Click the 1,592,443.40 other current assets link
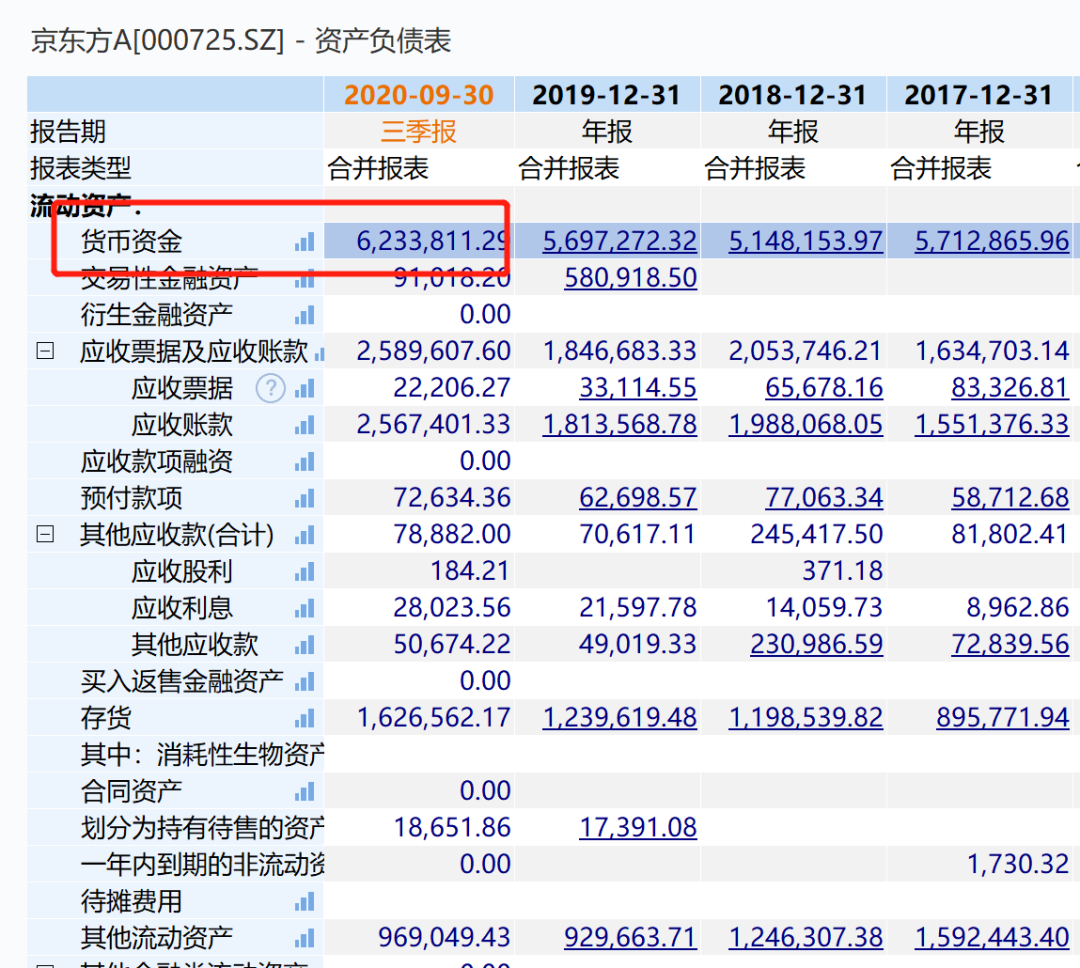Viewport: 1080px width, 968px height. click(x=991, y=938)
